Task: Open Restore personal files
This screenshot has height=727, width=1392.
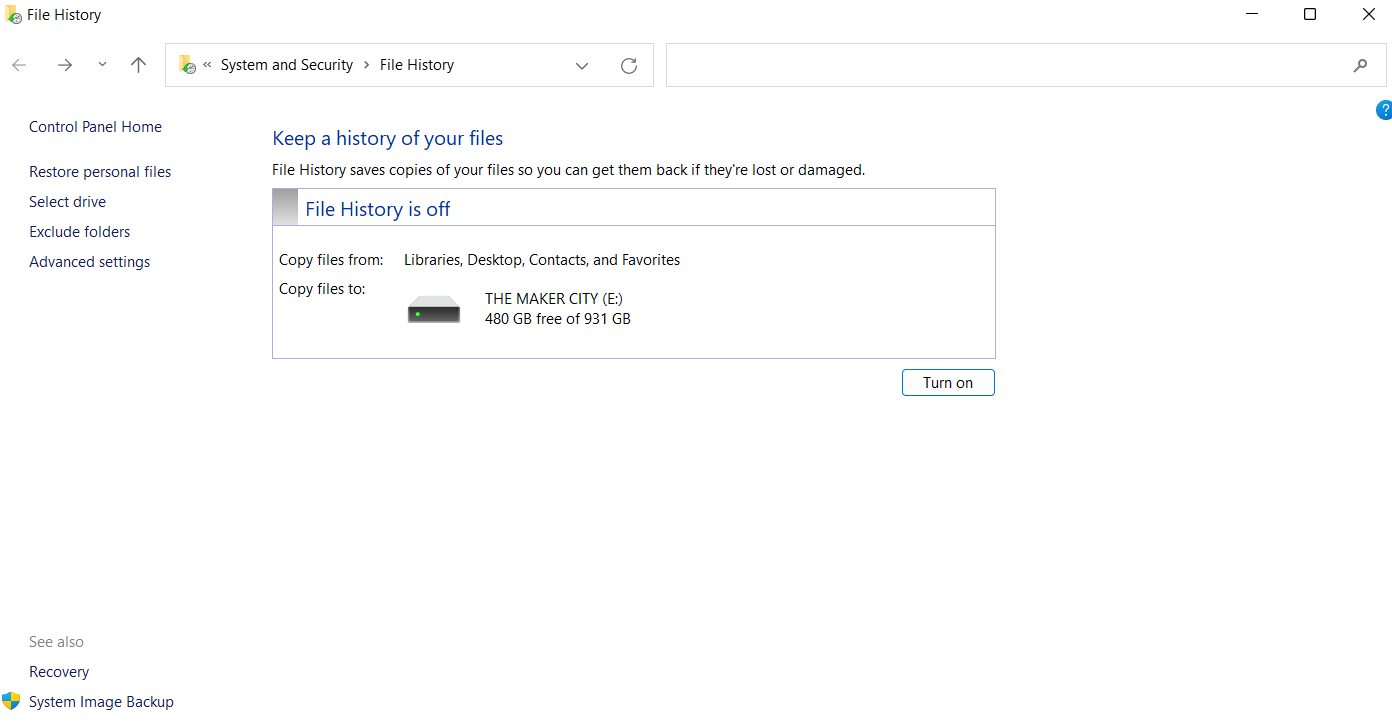Action: [x=100, y=172]
